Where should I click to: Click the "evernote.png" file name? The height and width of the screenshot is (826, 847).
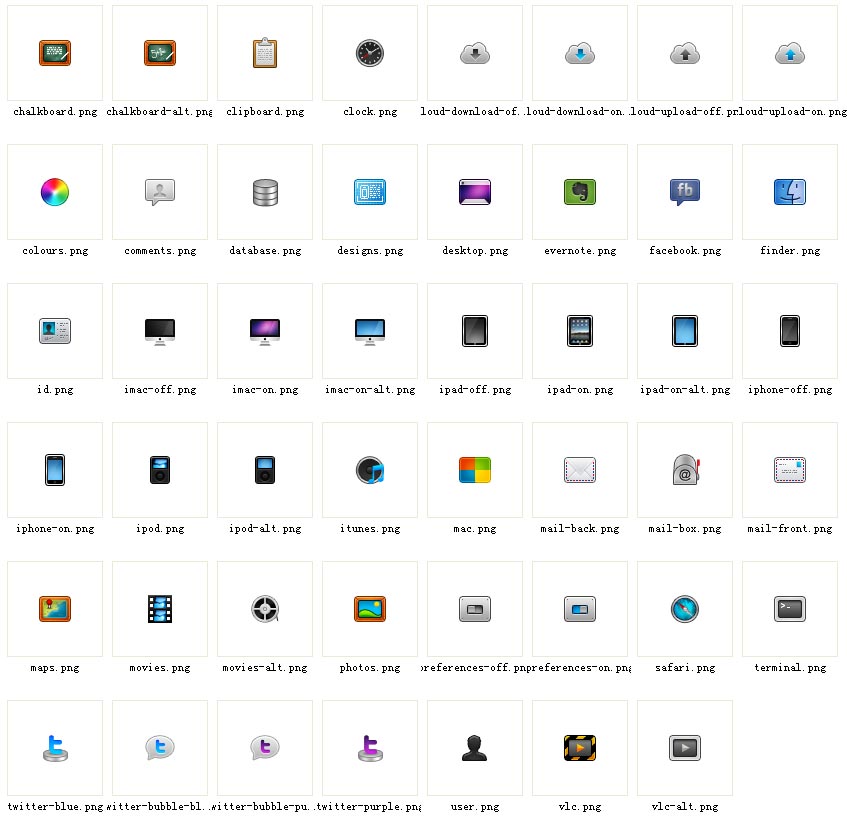pos(580,251)
